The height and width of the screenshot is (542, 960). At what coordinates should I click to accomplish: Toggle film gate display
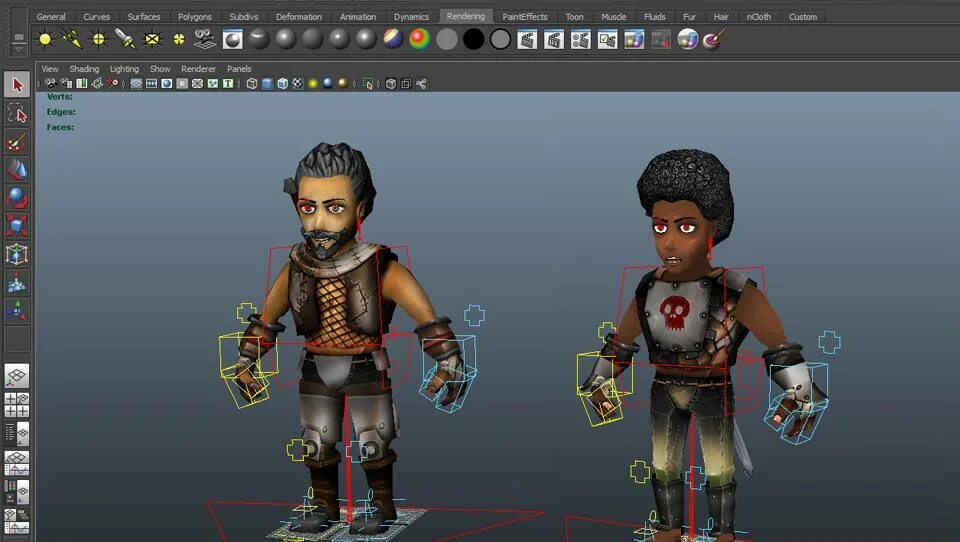point(151,84)
